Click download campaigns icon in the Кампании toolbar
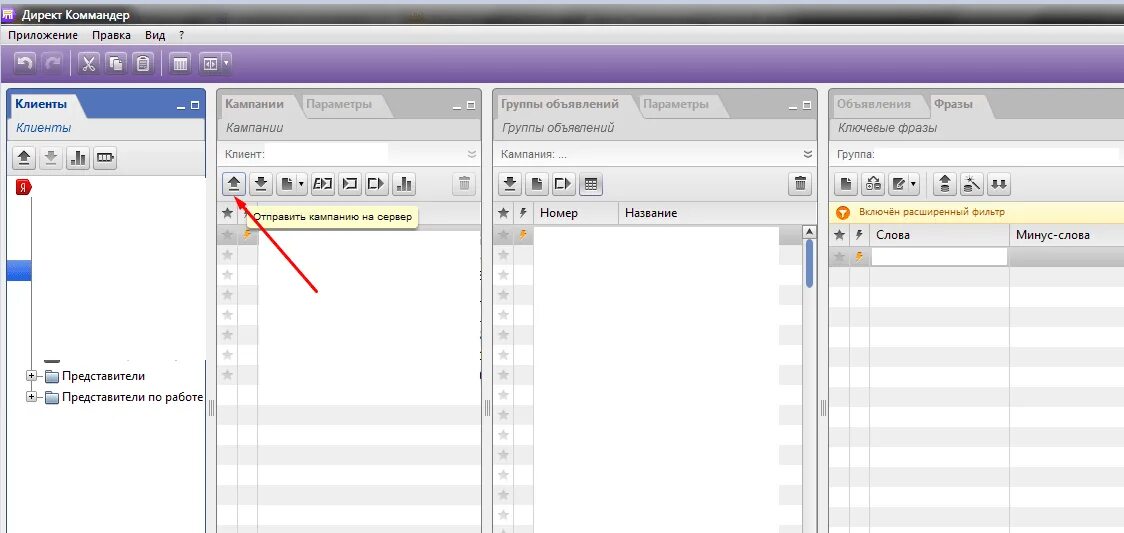This screenshot has width=1124, height=533. click(x=262, y=184)
